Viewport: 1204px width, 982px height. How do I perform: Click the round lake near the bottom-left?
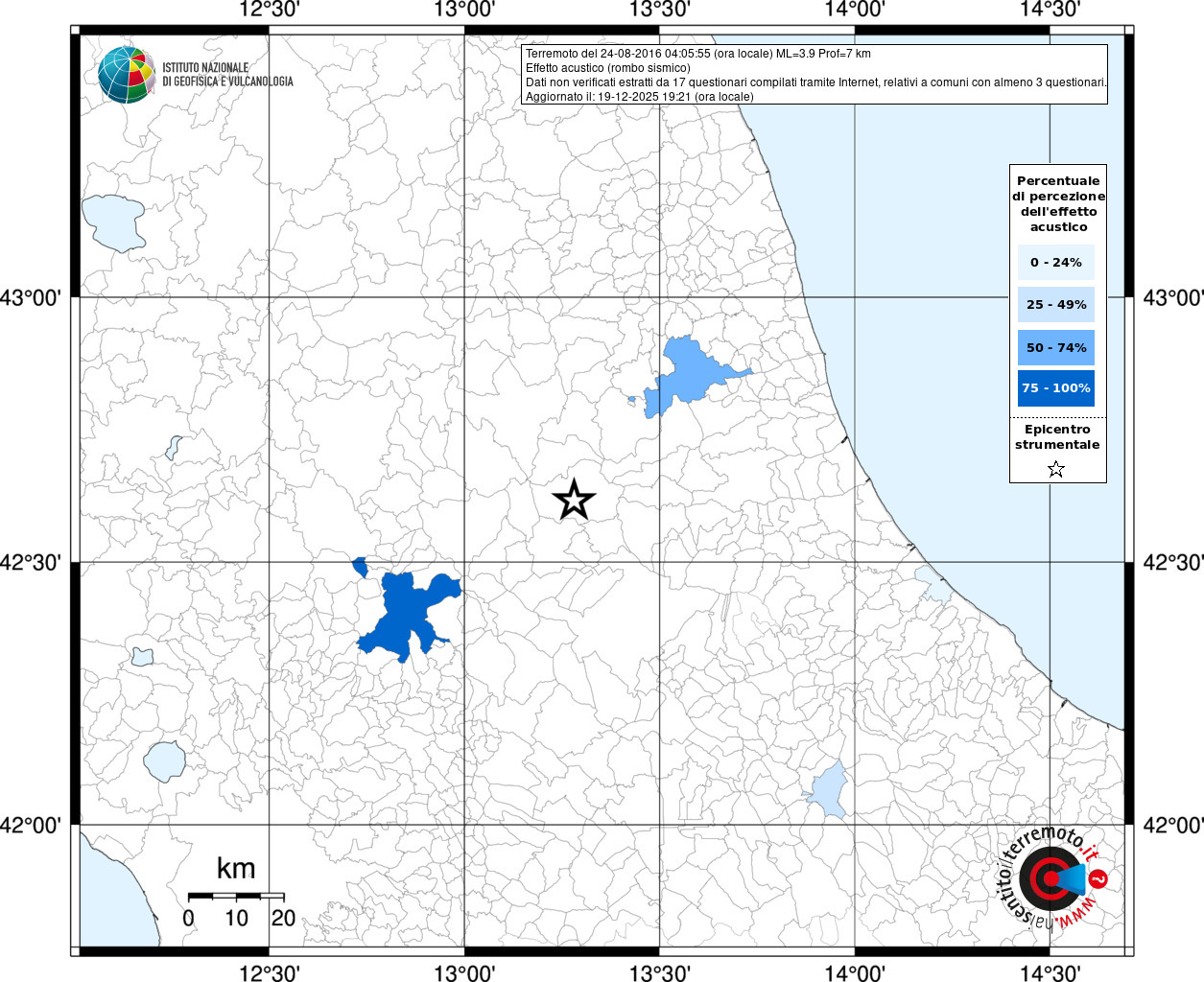[x=164, y=761]
